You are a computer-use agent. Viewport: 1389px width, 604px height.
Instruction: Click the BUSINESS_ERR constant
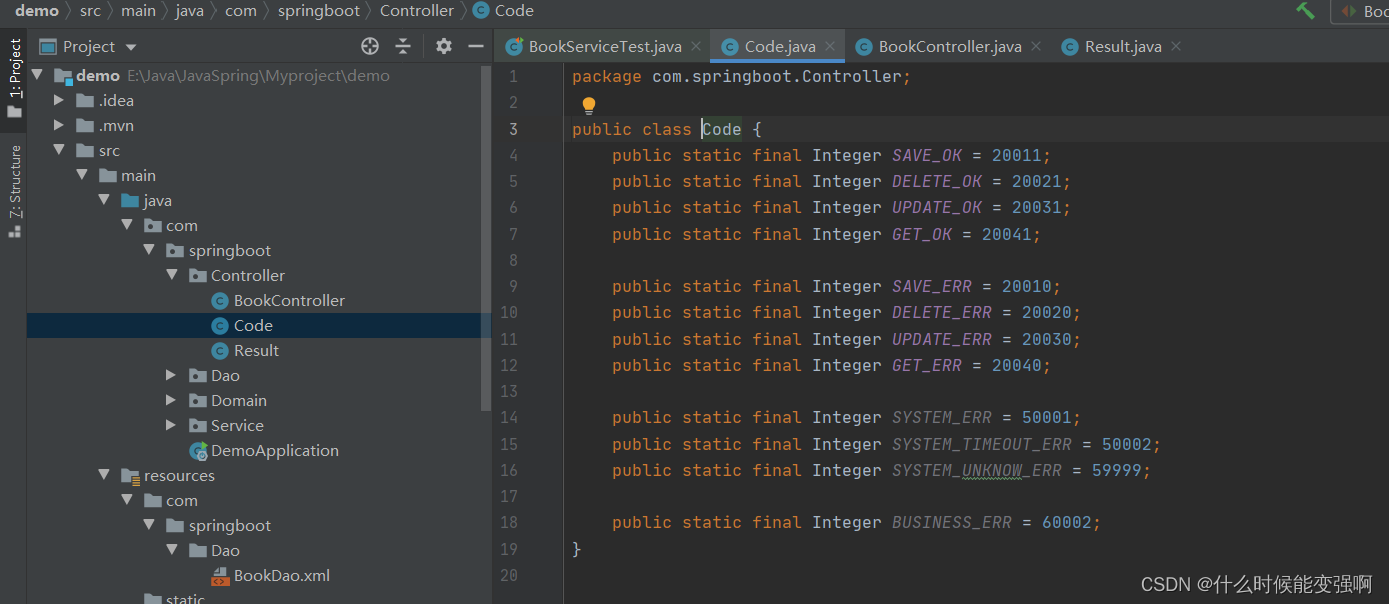click(952, 522)
